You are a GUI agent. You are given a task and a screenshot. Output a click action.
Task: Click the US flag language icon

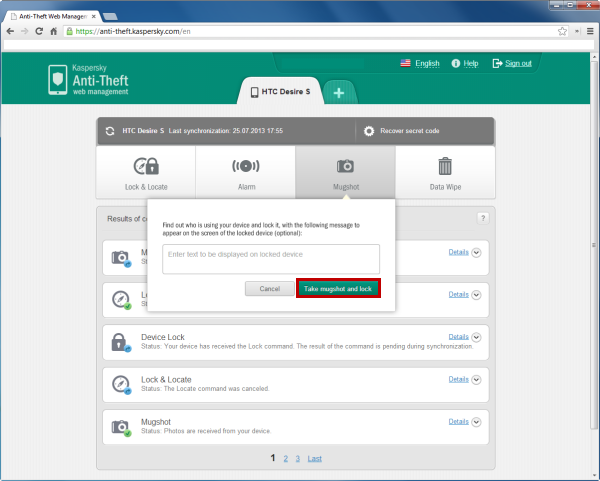click(405, 63)
